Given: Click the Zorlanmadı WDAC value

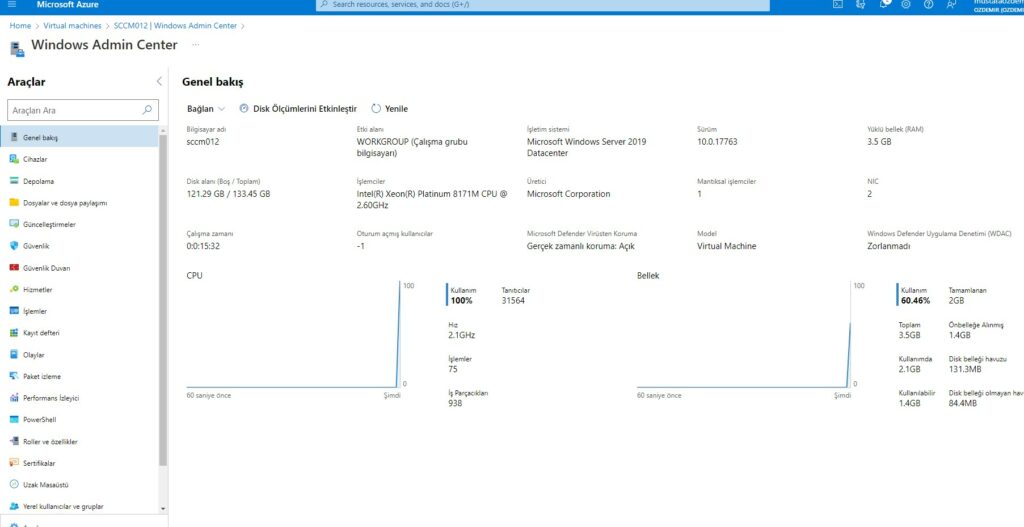Looking at the screenshot, I should pyautogui.click(x=889, y=246).
